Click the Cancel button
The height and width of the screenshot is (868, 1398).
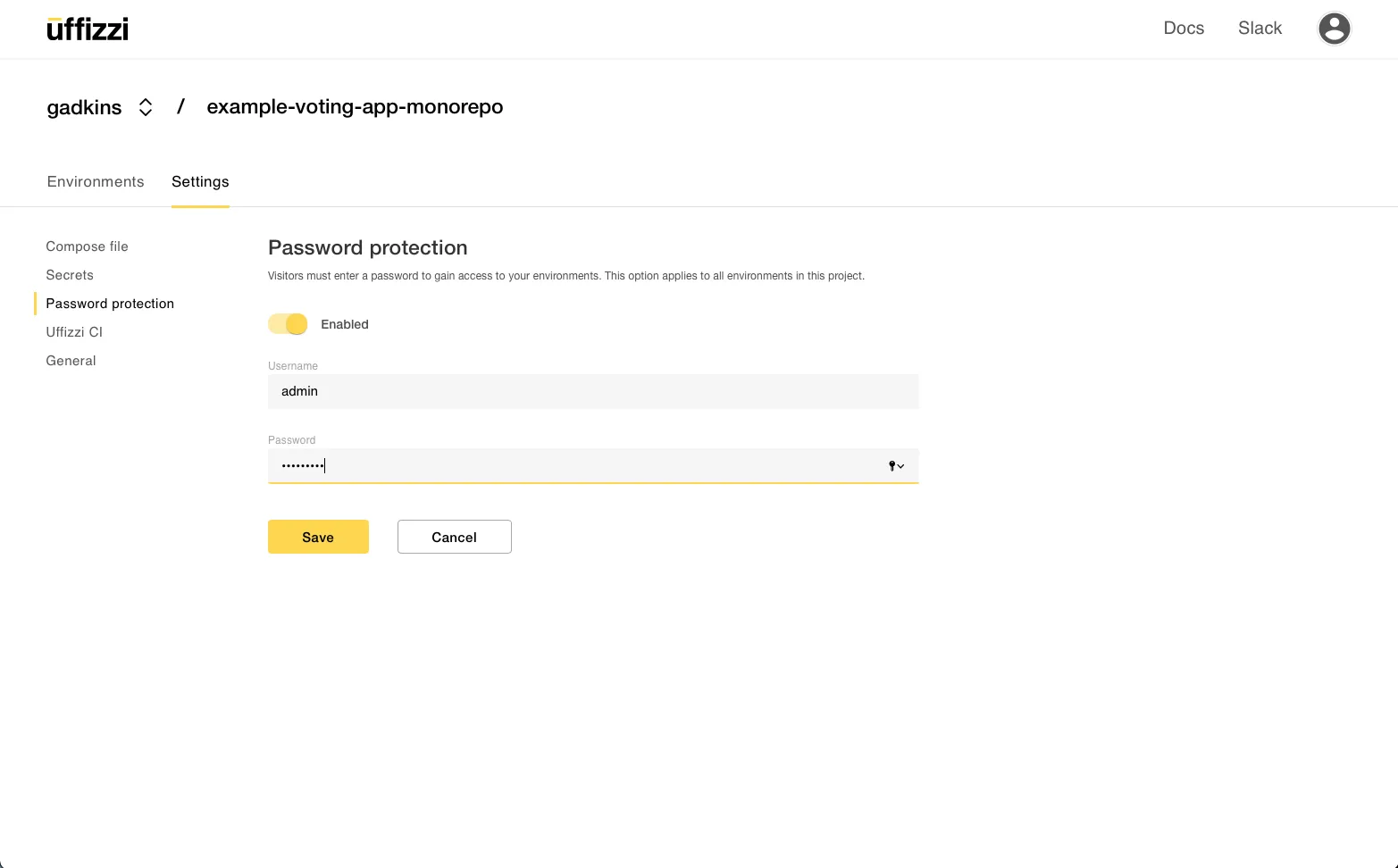454,537
